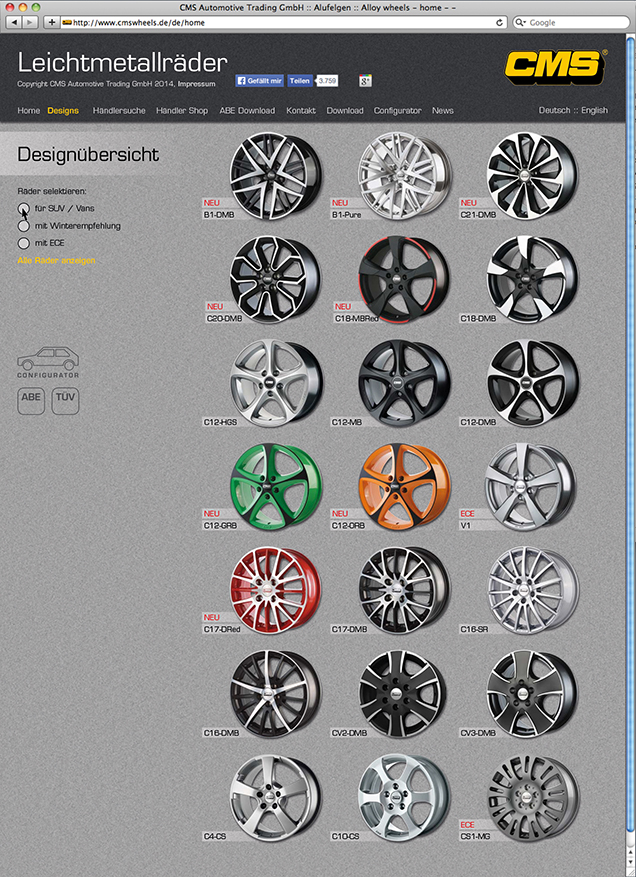
Task: Click 'Alle Räder anzeigen' link
Action: [57, 260]
